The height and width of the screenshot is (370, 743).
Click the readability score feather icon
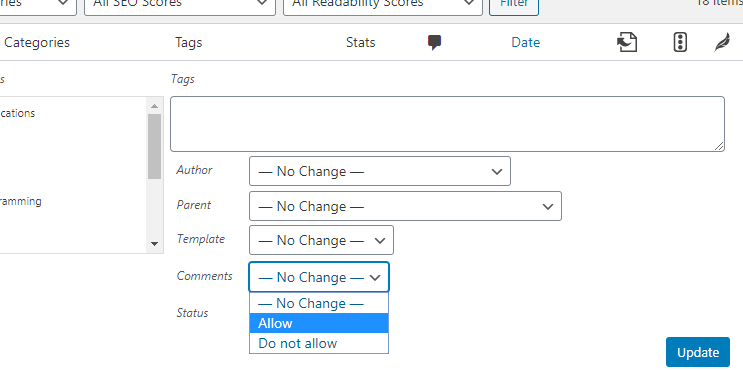pyautogui.click(x=722, y=43)
